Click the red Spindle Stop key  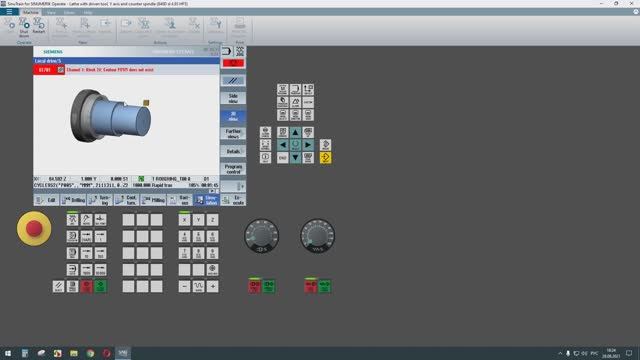coord(255,286)
